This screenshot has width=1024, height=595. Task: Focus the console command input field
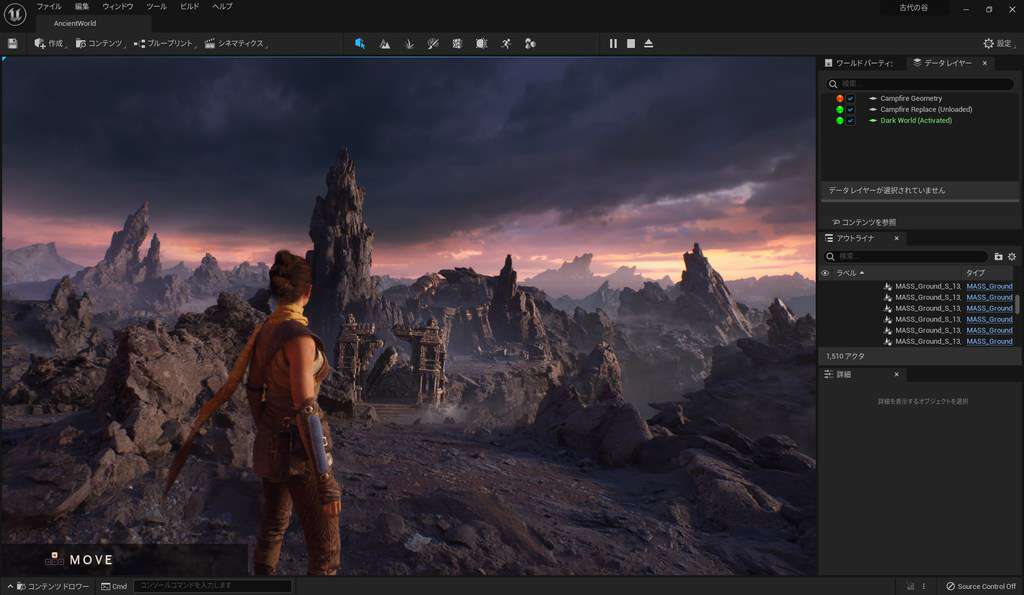(x=213, y=587)
